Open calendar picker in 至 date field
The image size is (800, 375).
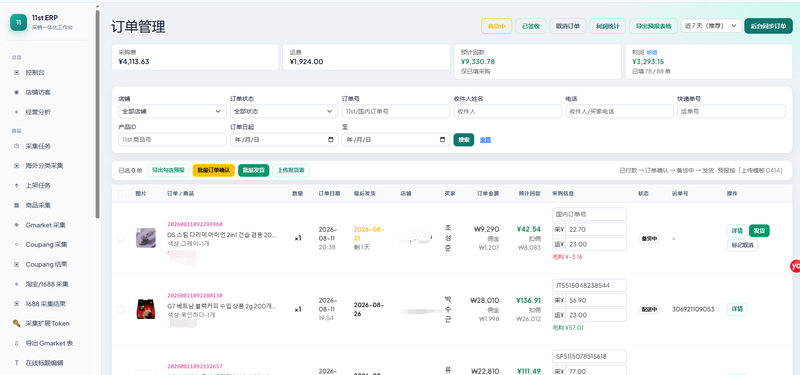[442, 140]
